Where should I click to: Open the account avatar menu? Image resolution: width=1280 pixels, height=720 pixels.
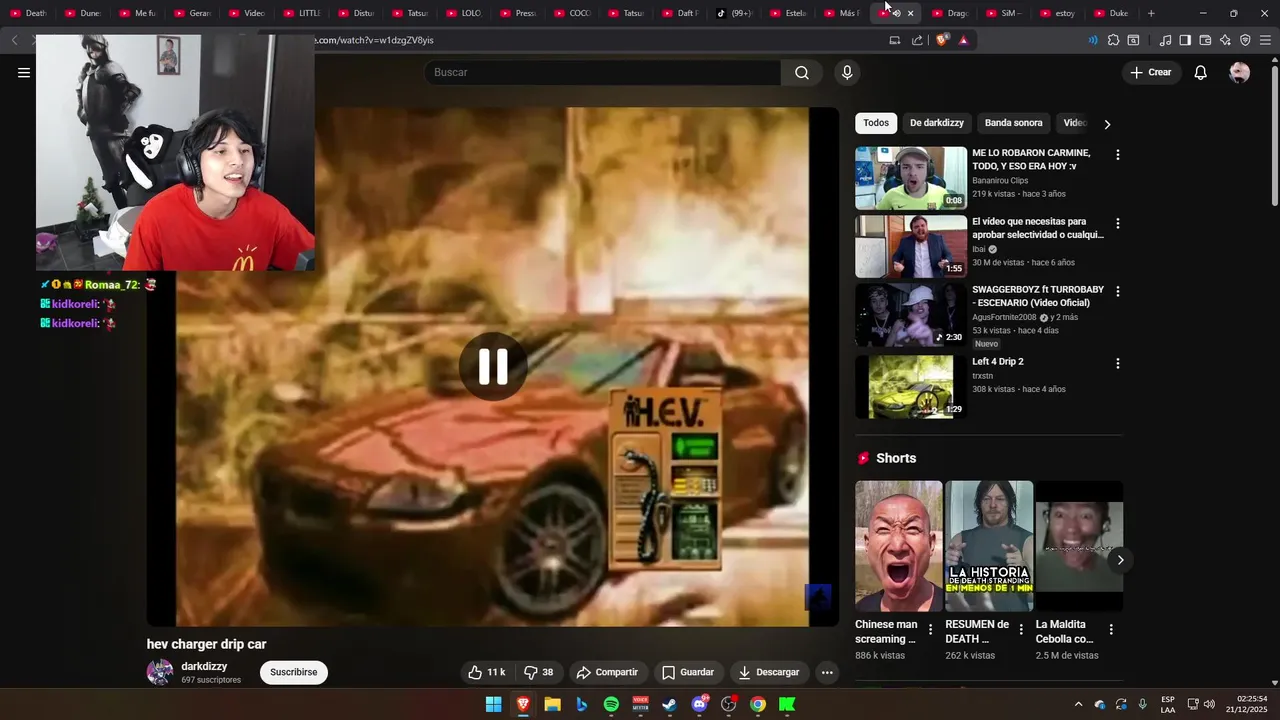[1240, 72]
